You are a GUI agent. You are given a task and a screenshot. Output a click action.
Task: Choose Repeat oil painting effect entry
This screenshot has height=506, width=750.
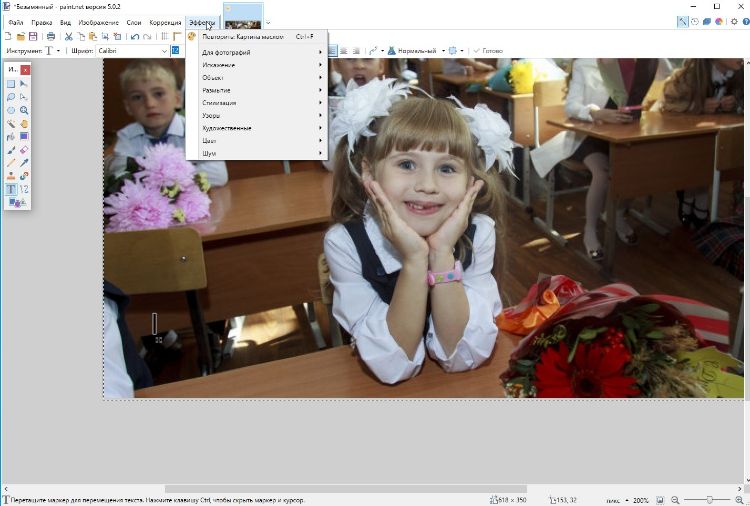257,37
